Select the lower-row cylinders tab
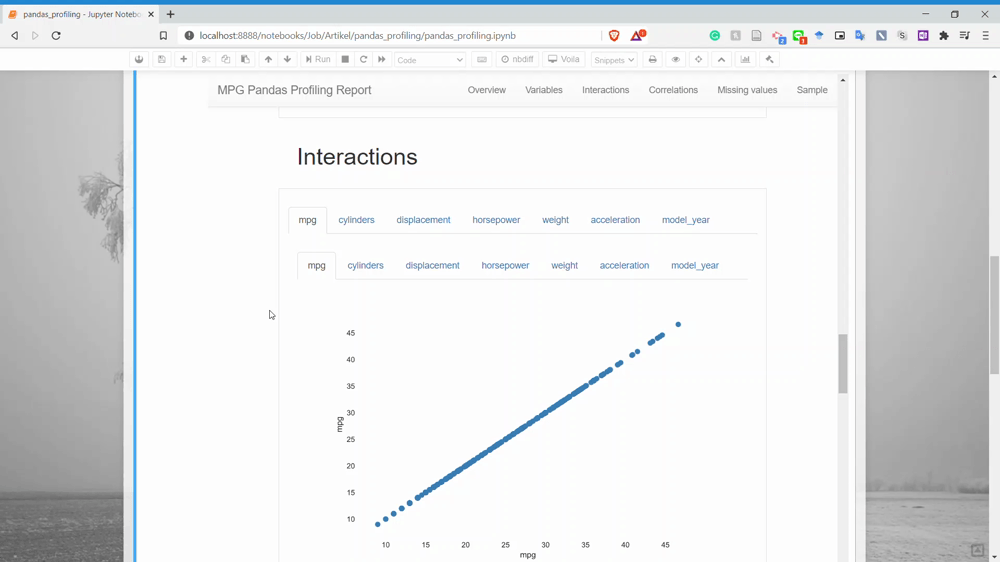The height and width of the screenshot is (562, 1000). [365, 265]
